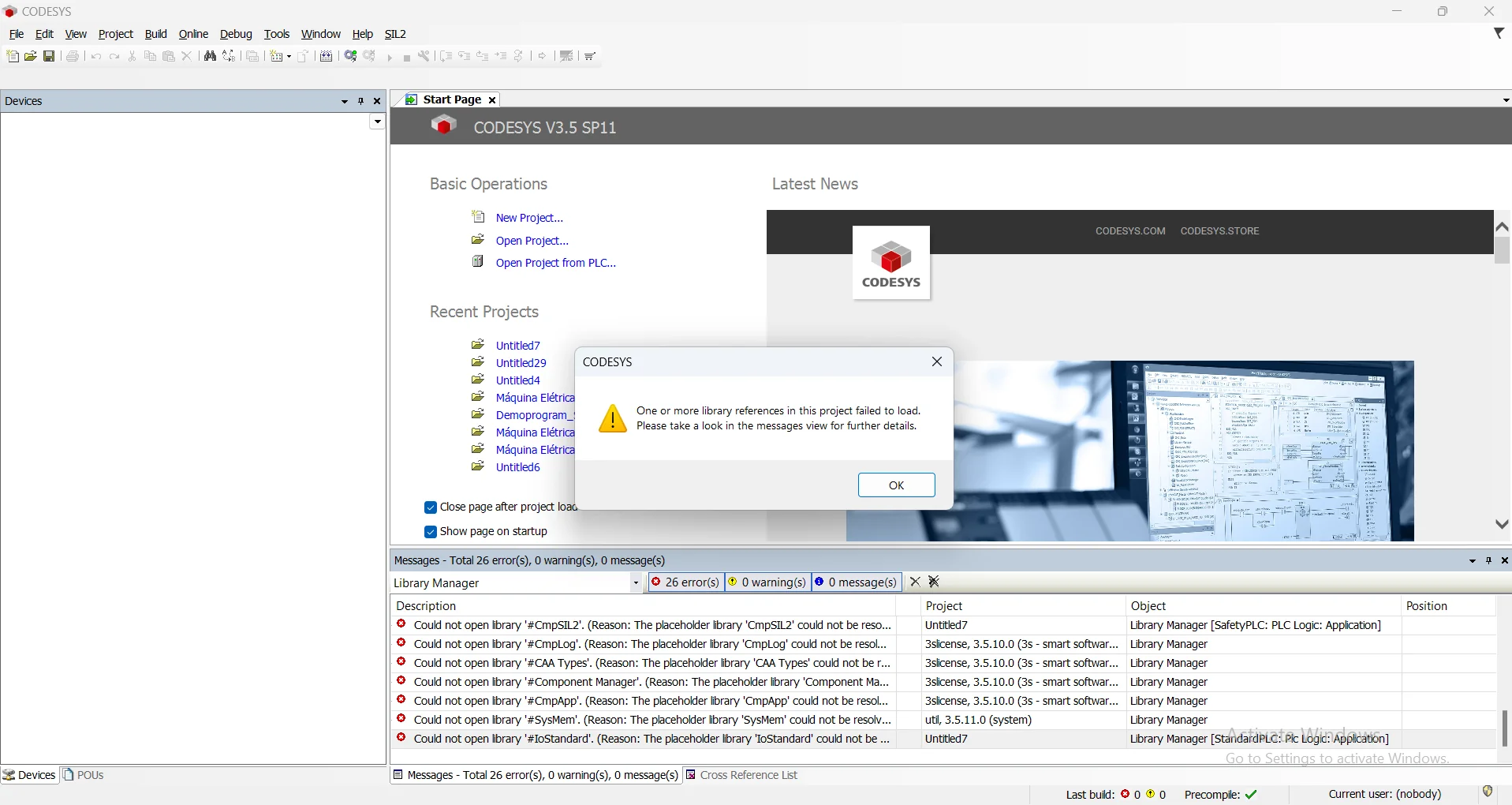Click the wrench tool toolbar icon
The width and height of the screenshot is (1512, 805).
[x=424, y=56]
